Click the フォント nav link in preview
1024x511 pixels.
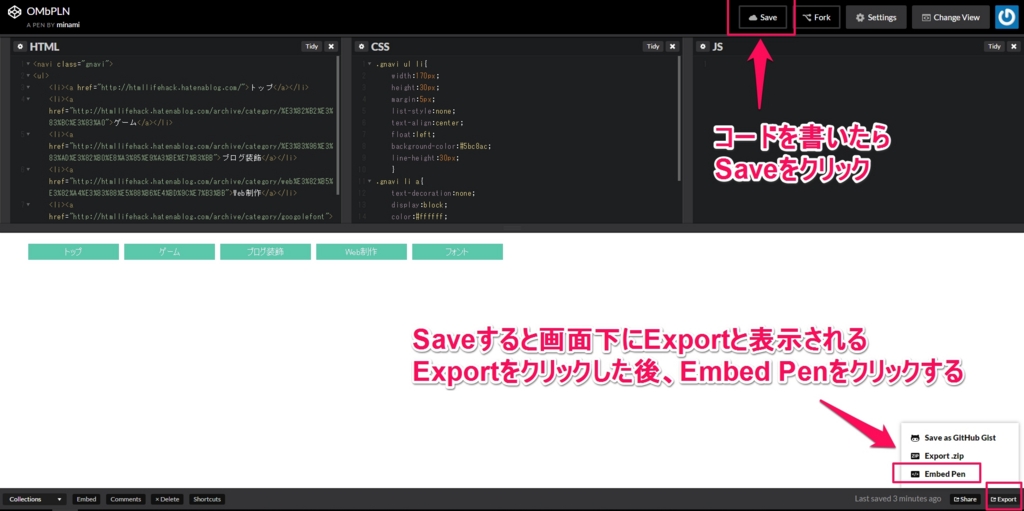[457, 252]
